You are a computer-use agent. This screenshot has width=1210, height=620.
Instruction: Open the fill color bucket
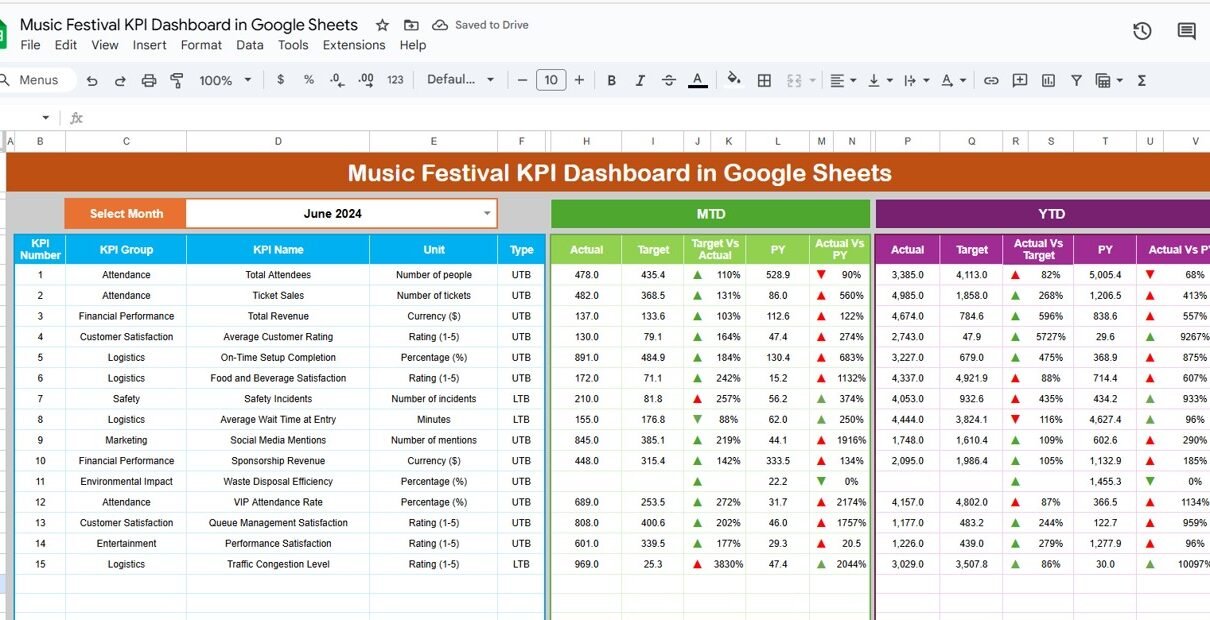[x=734, y=80]
